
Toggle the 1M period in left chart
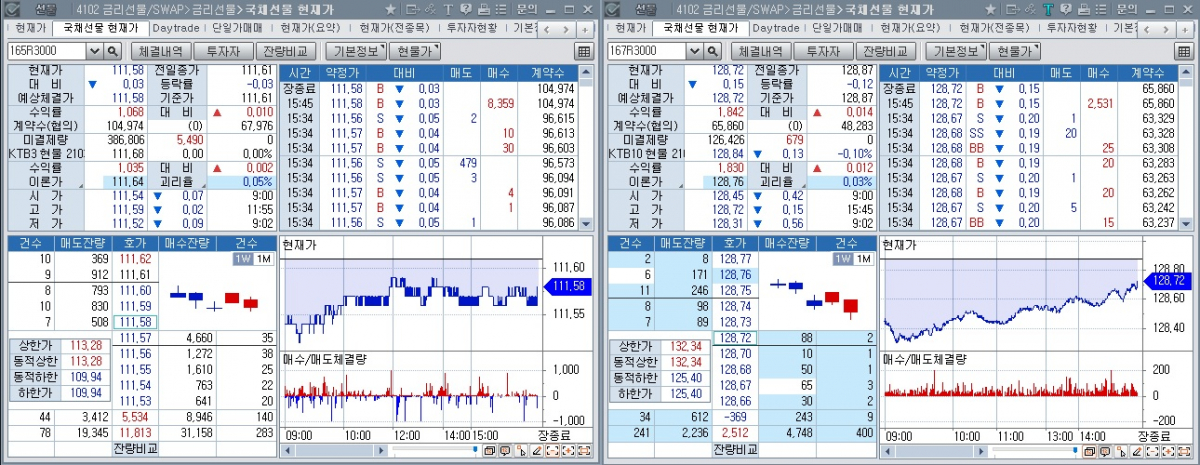pyautogui.click(x=263, y=259)
